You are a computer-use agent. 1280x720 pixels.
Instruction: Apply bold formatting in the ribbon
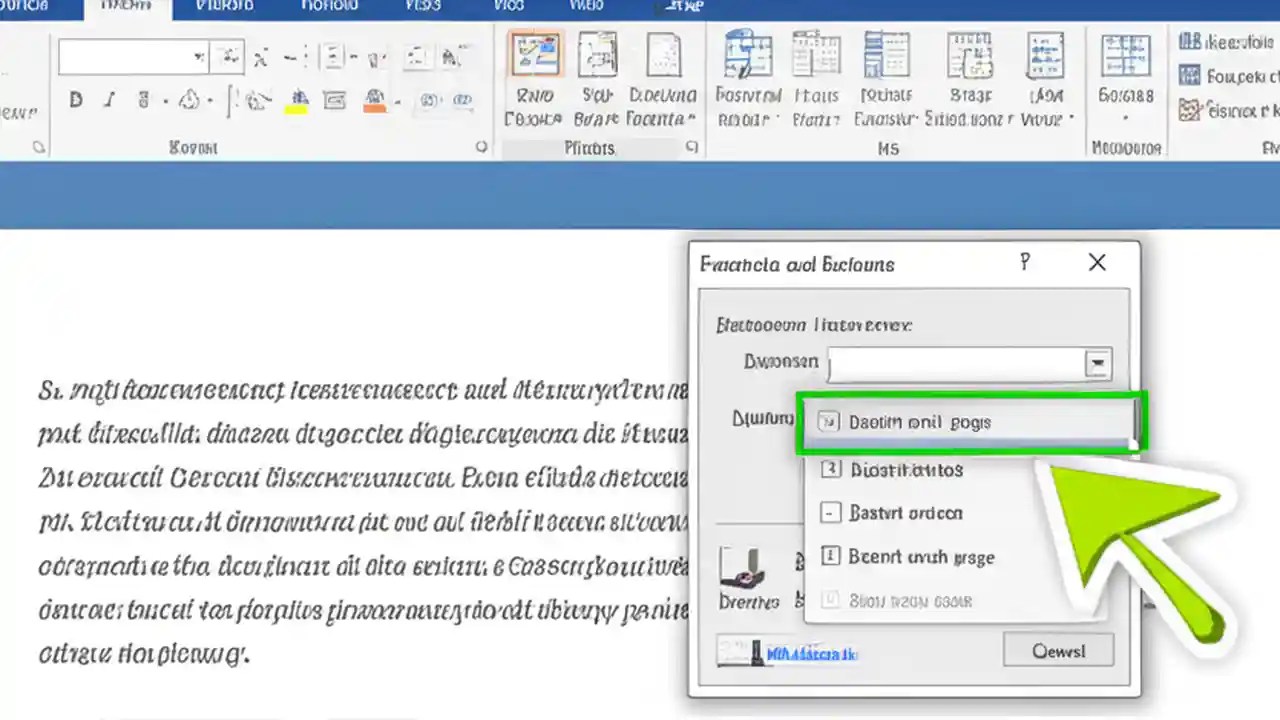(76, 99)
